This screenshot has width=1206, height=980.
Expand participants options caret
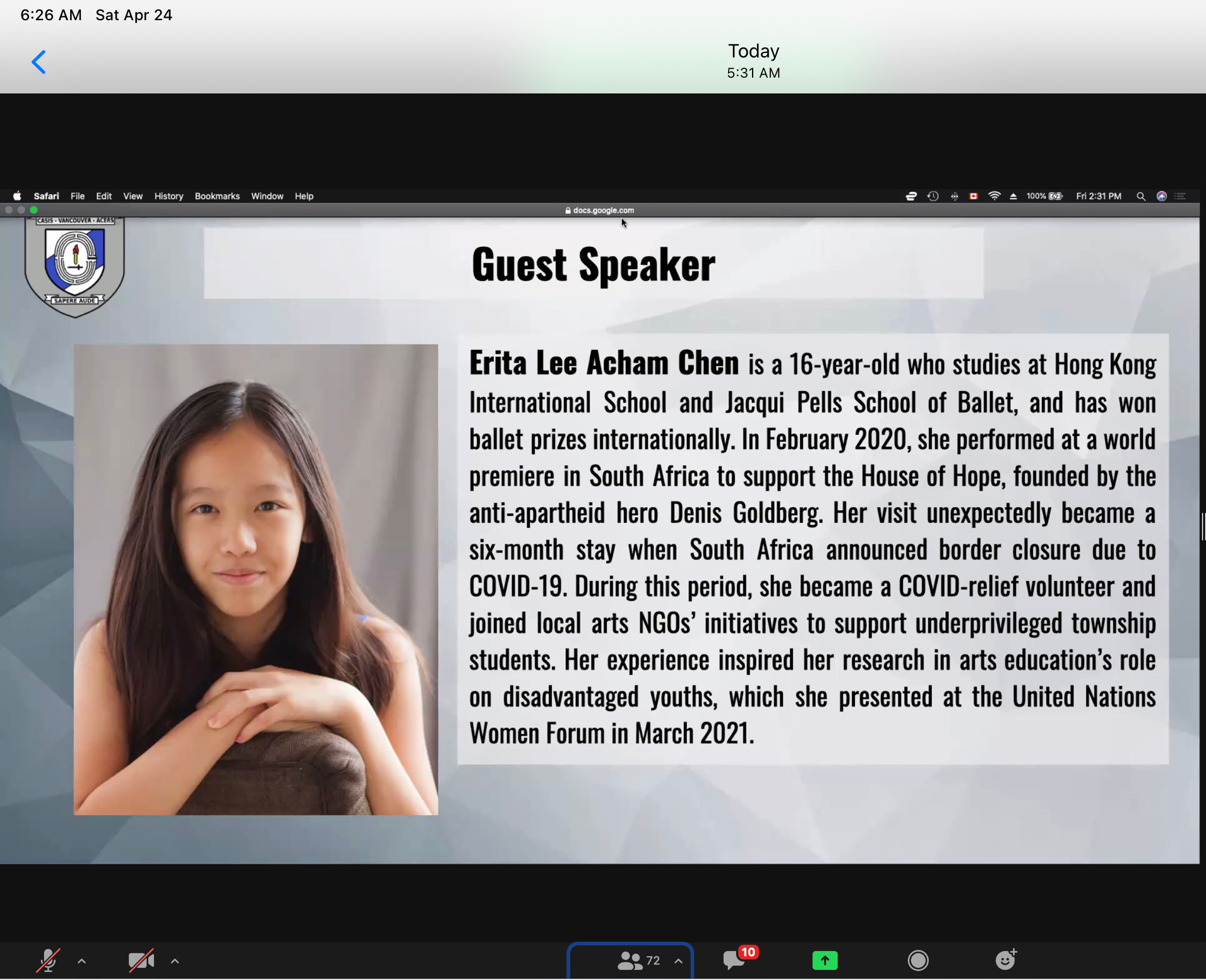click(x=678, y=961)
